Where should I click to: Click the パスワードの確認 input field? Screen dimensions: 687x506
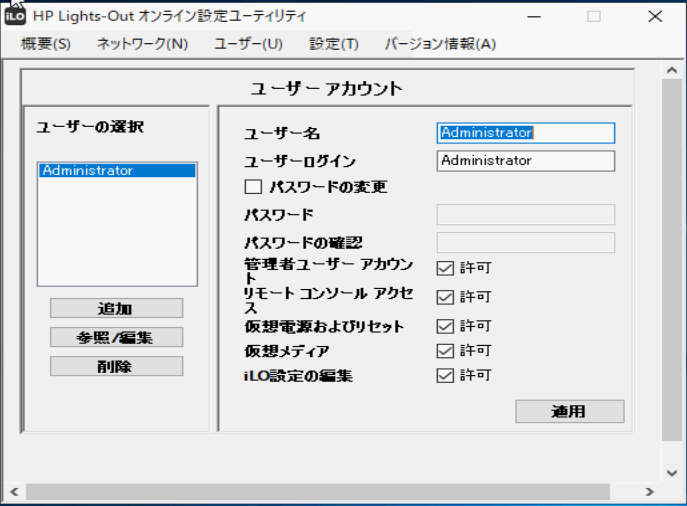click(x=526, y=243)
